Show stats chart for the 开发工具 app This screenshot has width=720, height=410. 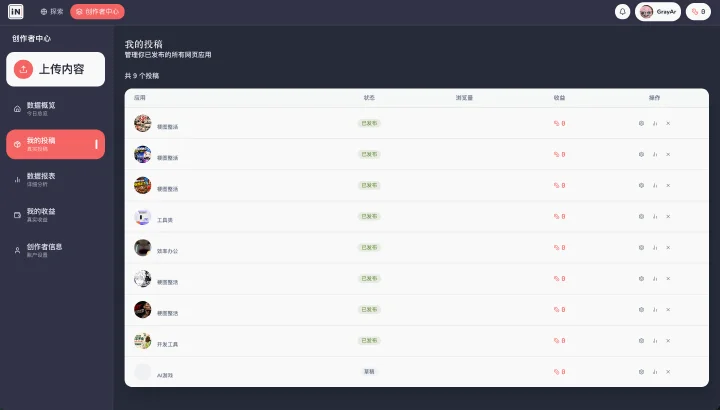(655, 341)
